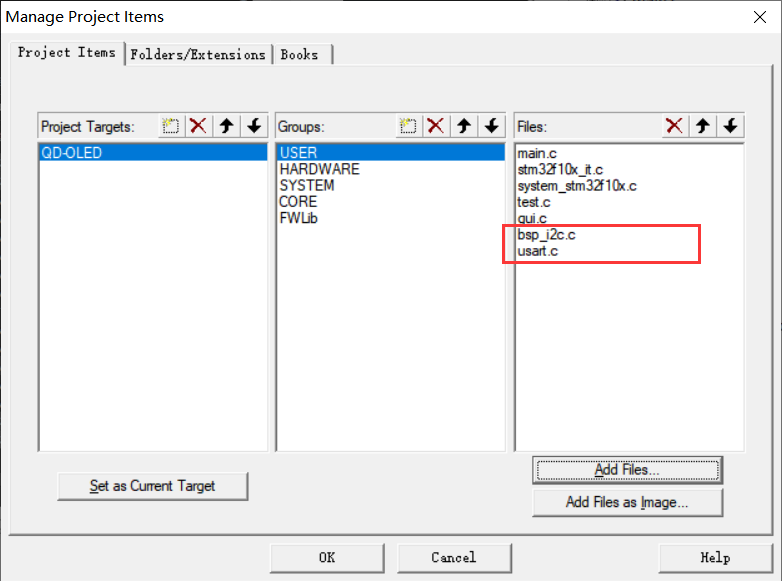Click Add Files as Image...
This screenshot has height=581, width=782.
tap(627, 502)
